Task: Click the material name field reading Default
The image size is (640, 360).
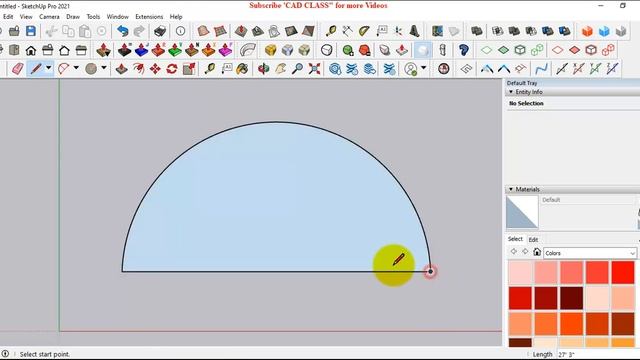Action: (x=588, y=200)
